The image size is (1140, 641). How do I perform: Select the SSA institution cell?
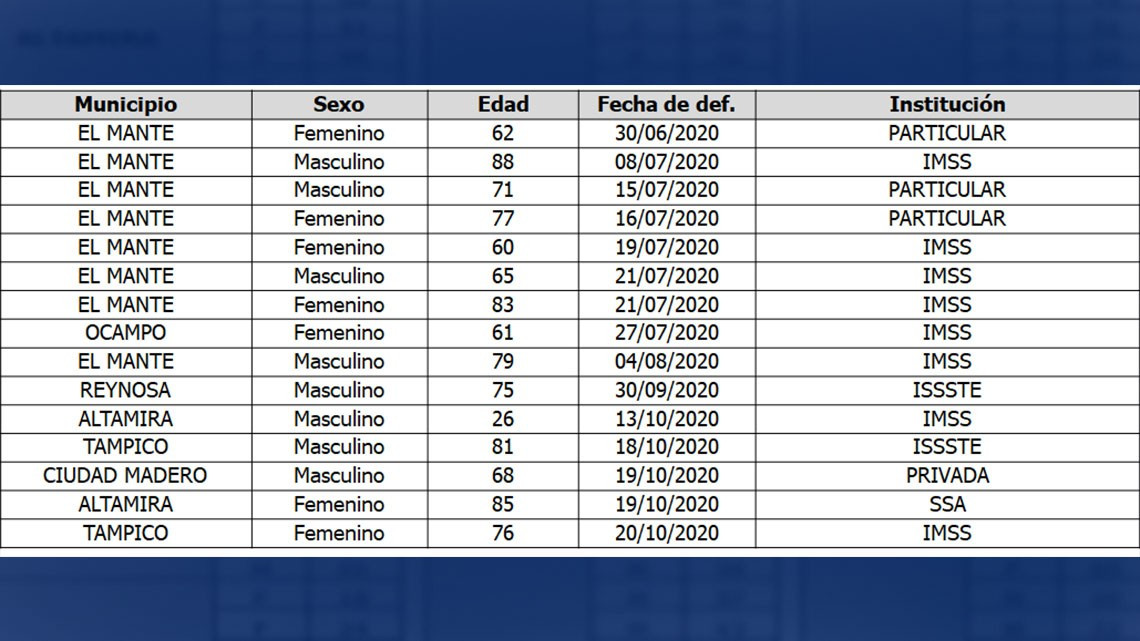pyautogui.click(x=947, y=504)
